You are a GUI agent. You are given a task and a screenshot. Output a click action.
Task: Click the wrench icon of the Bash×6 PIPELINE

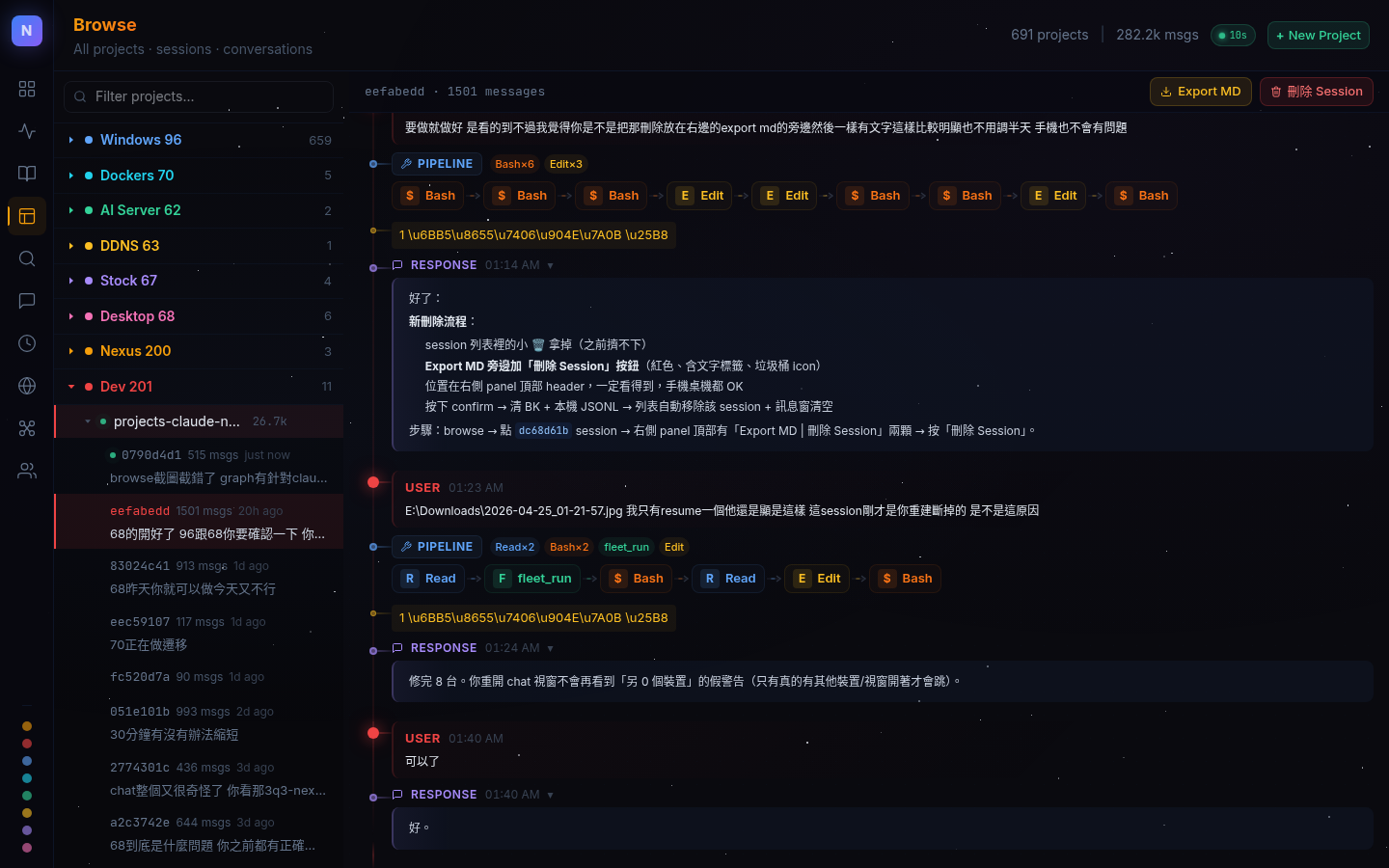407,164
